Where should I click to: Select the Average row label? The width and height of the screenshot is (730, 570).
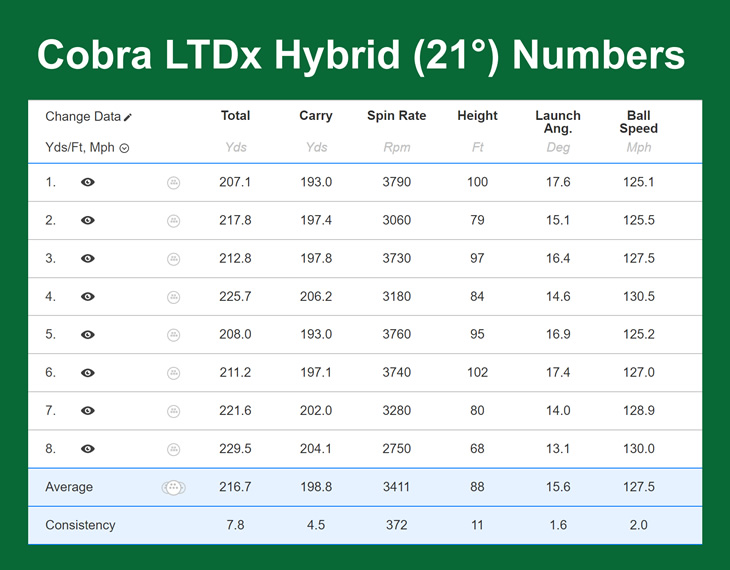coord(69,487)
